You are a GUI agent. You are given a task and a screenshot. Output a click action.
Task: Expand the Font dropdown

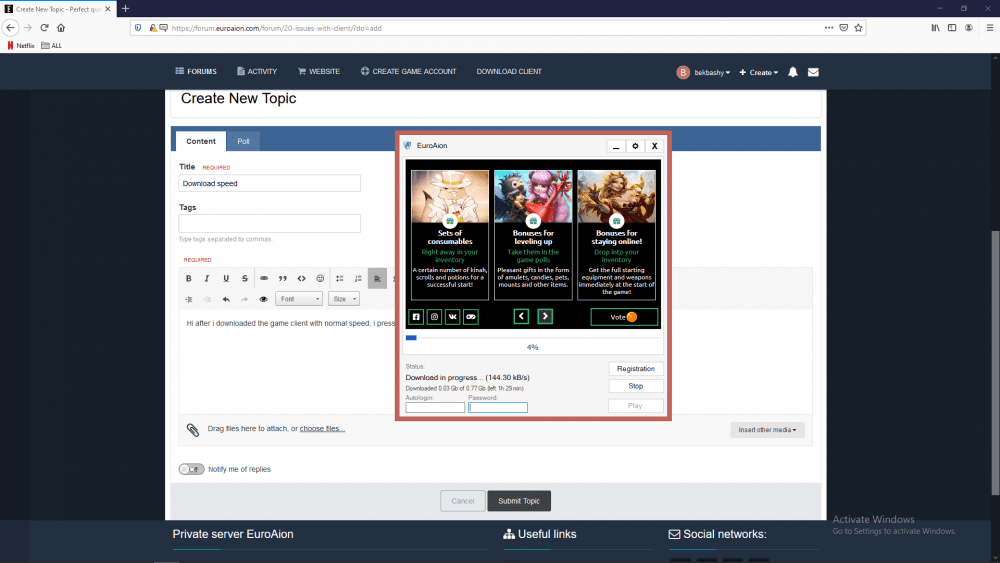point(300,299)
